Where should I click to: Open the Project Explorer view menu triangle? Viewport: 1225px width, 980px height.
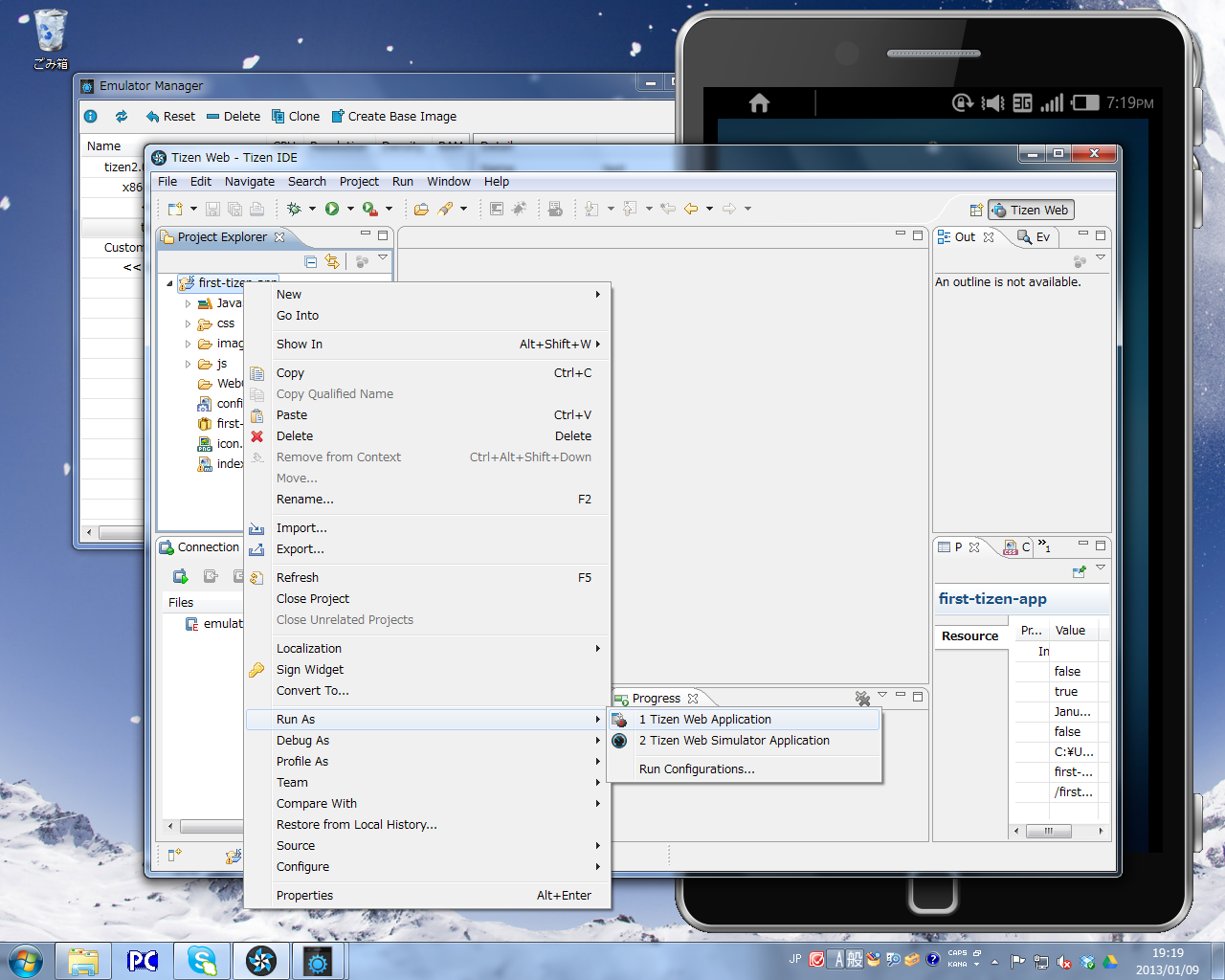click(383, 257)
